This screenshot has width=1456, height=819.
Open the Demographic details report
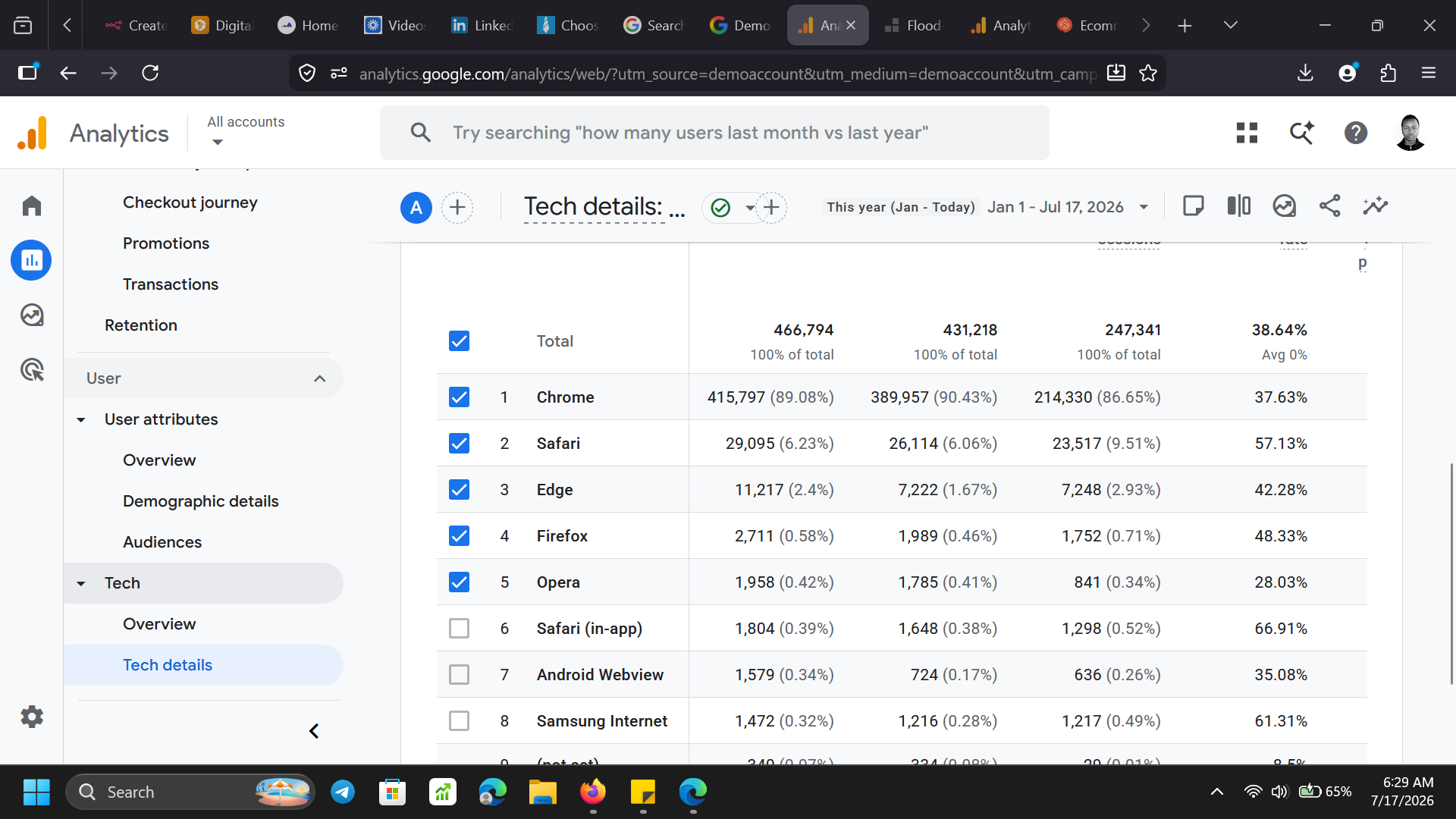coord(201,501)
